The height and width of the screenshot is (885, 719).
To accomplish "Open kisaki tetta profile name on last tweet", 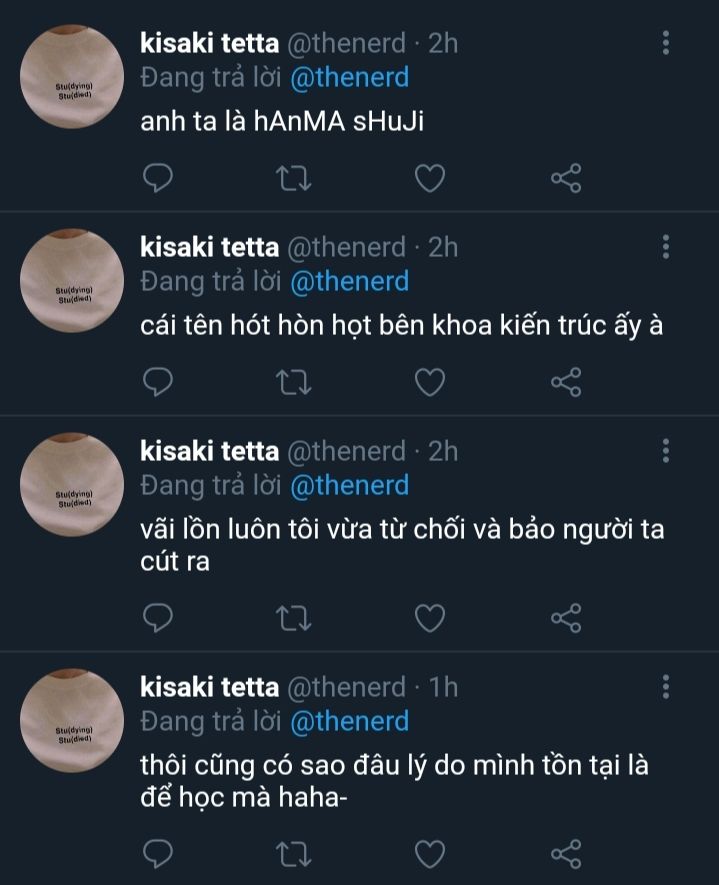I will pos(209,687).
